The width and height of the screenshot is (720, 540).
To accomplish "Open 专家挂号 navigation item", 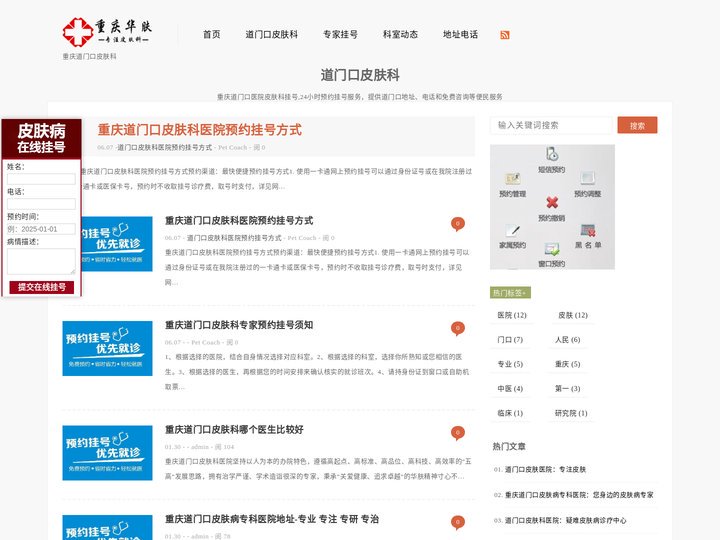I will tap(340, 34).
